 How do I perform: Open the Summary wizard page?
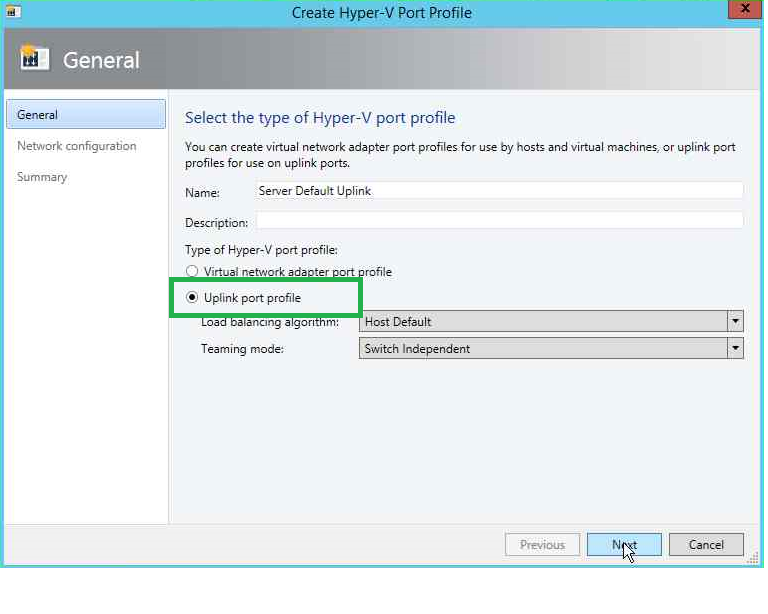pos(42,177)
